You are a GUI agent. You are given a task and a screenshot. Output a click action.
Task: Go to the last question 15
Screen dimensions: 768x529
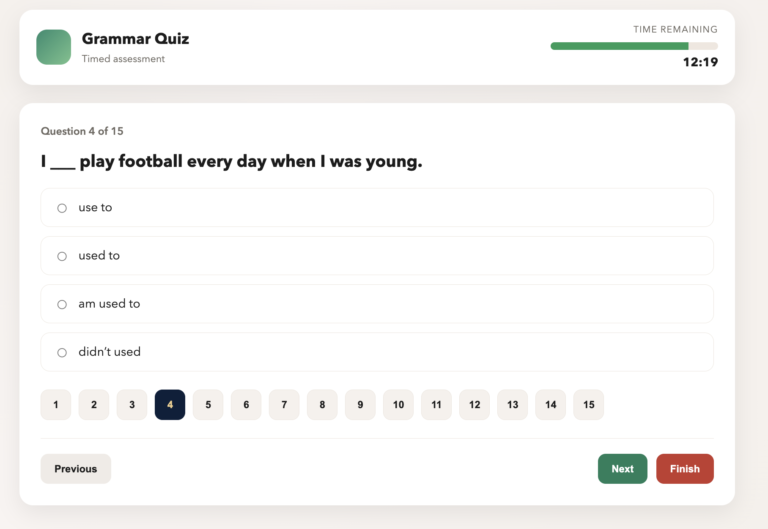click(588, 405)
